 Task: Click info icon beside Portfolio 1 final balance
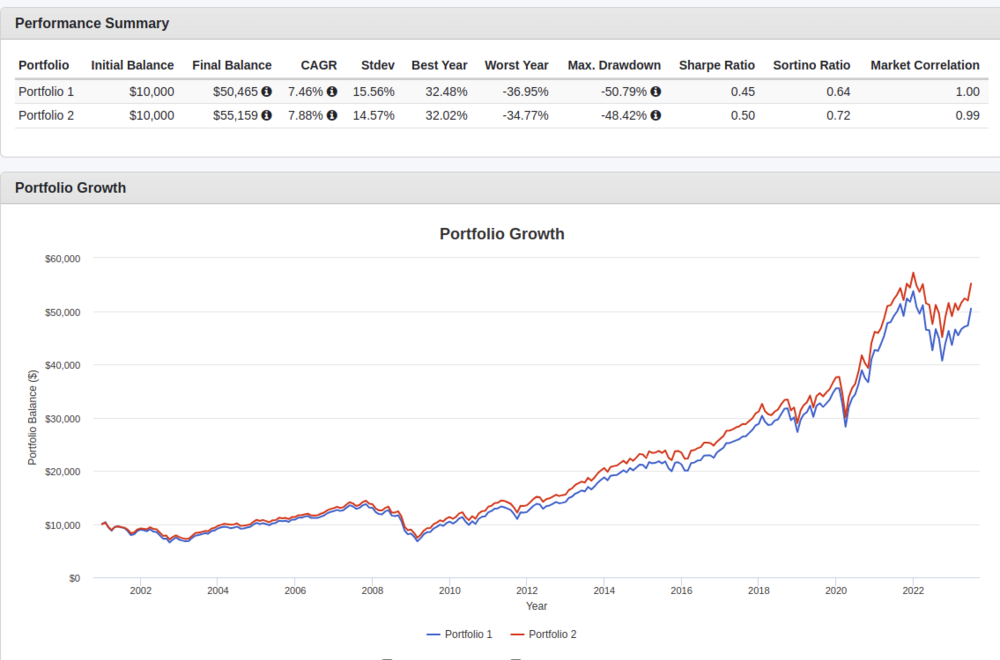[267, 91]
